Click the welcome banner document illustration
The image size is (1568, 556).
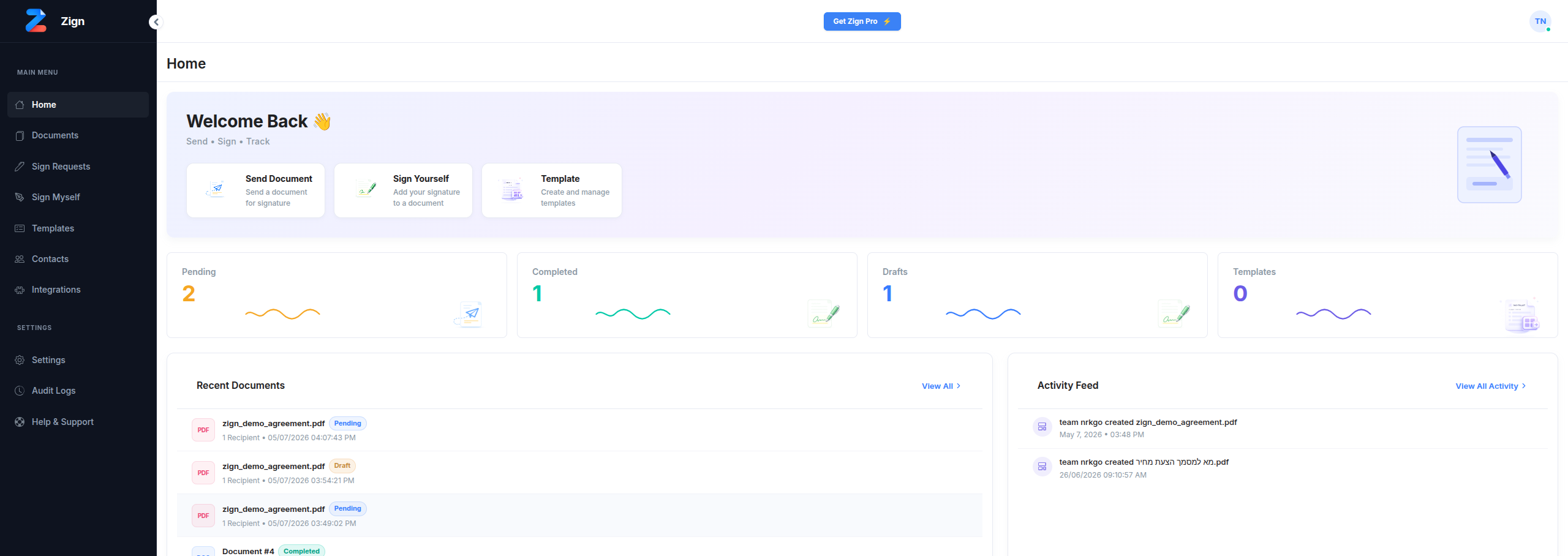click(x=1490, y=165)
